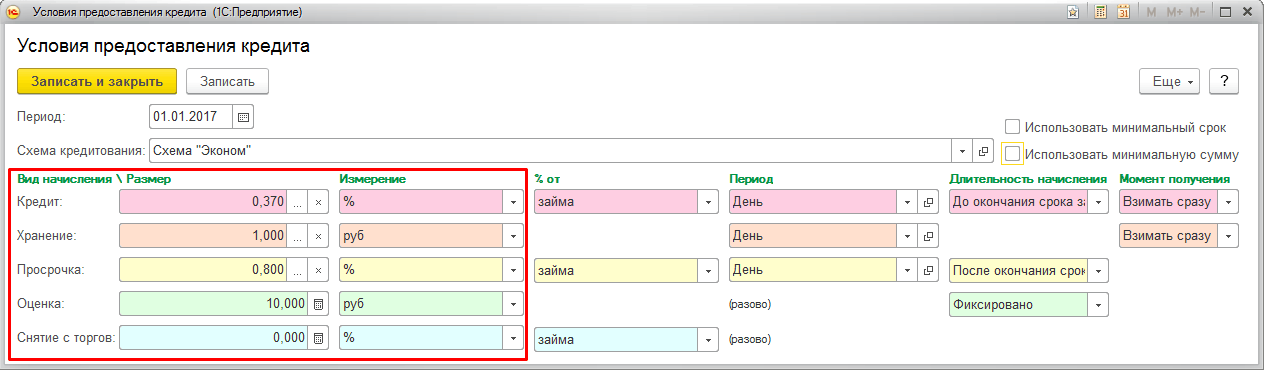Viewport: 1264px width, 370px height.
Task: Click the Кредит size field 0,370
Action: [x=203, y=202]
